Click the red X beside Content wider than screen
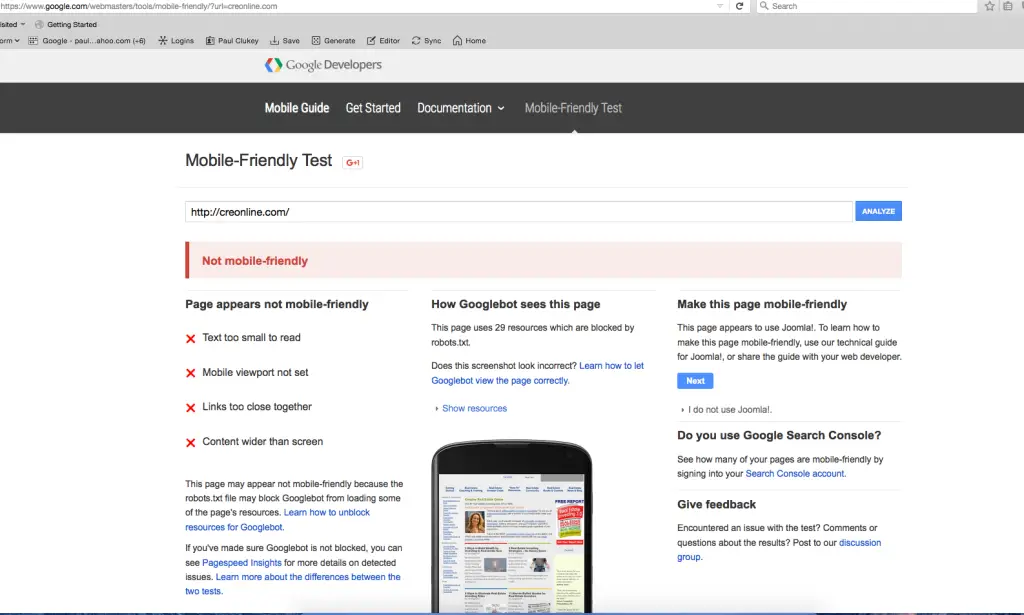The width and height of the screenshot is (1024, 615). [191, 443]
